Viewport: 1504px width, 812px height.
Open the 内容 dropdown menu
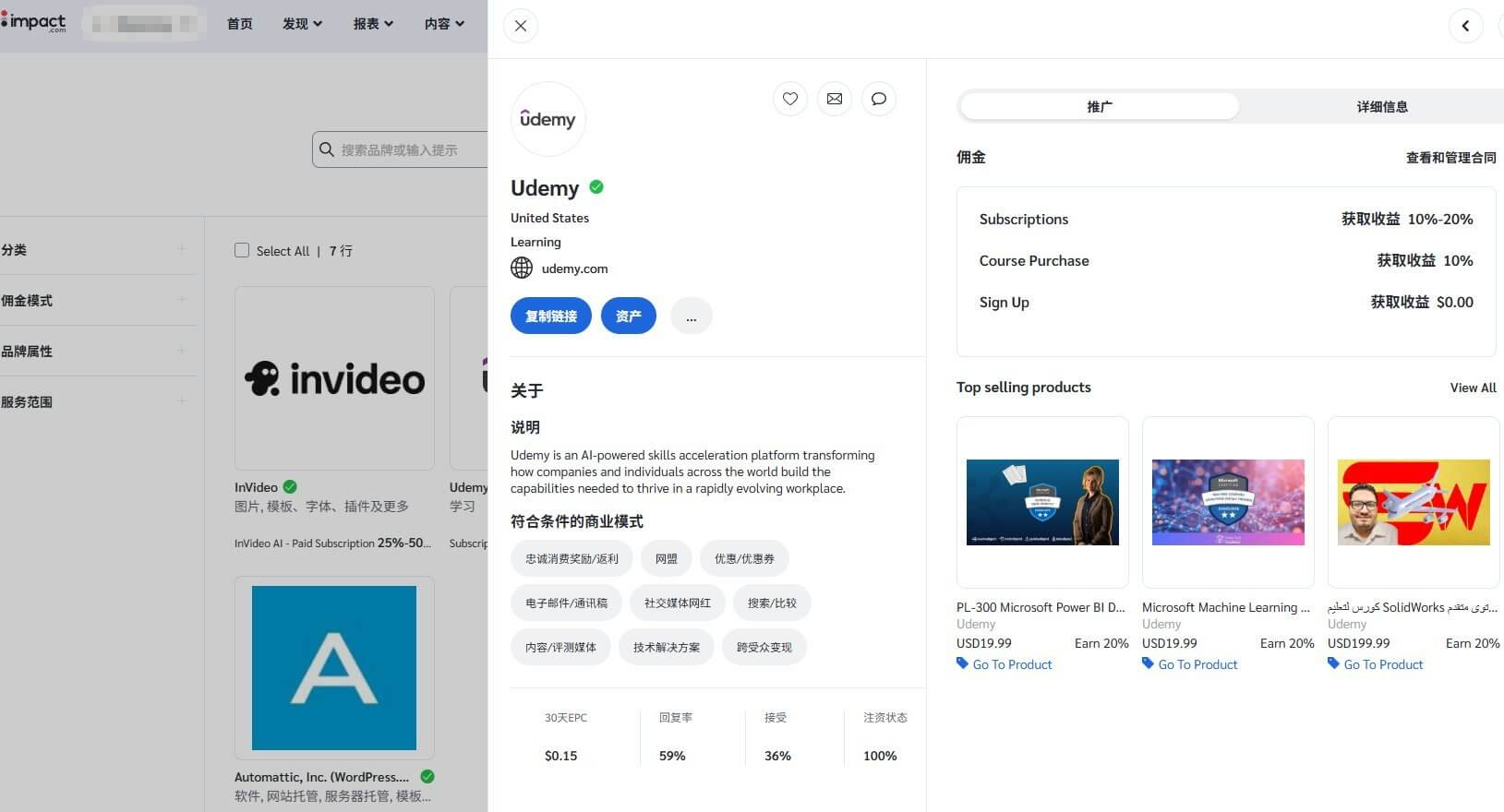pyautogui.click(x=444, y=24)
